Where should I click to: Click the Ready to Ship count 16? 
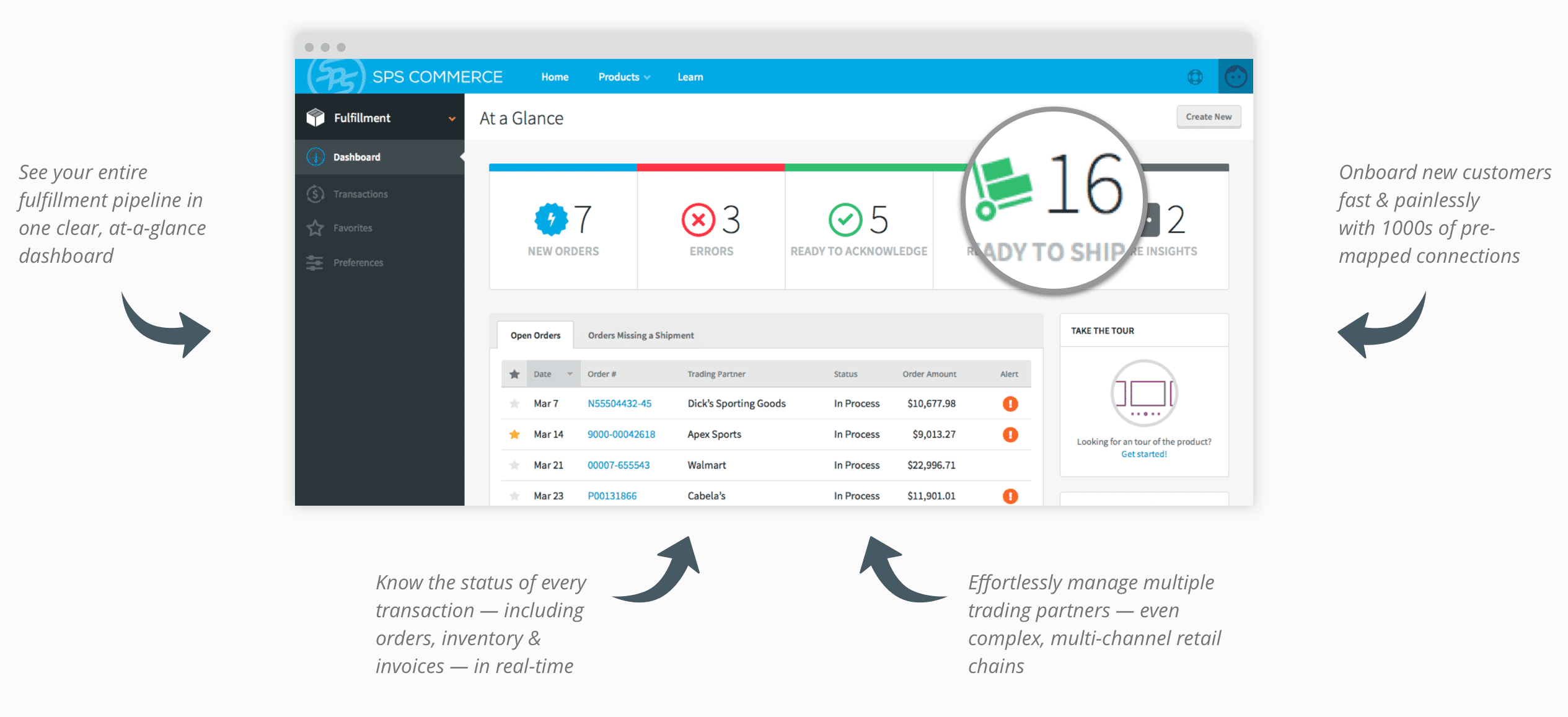[1085, 184]
